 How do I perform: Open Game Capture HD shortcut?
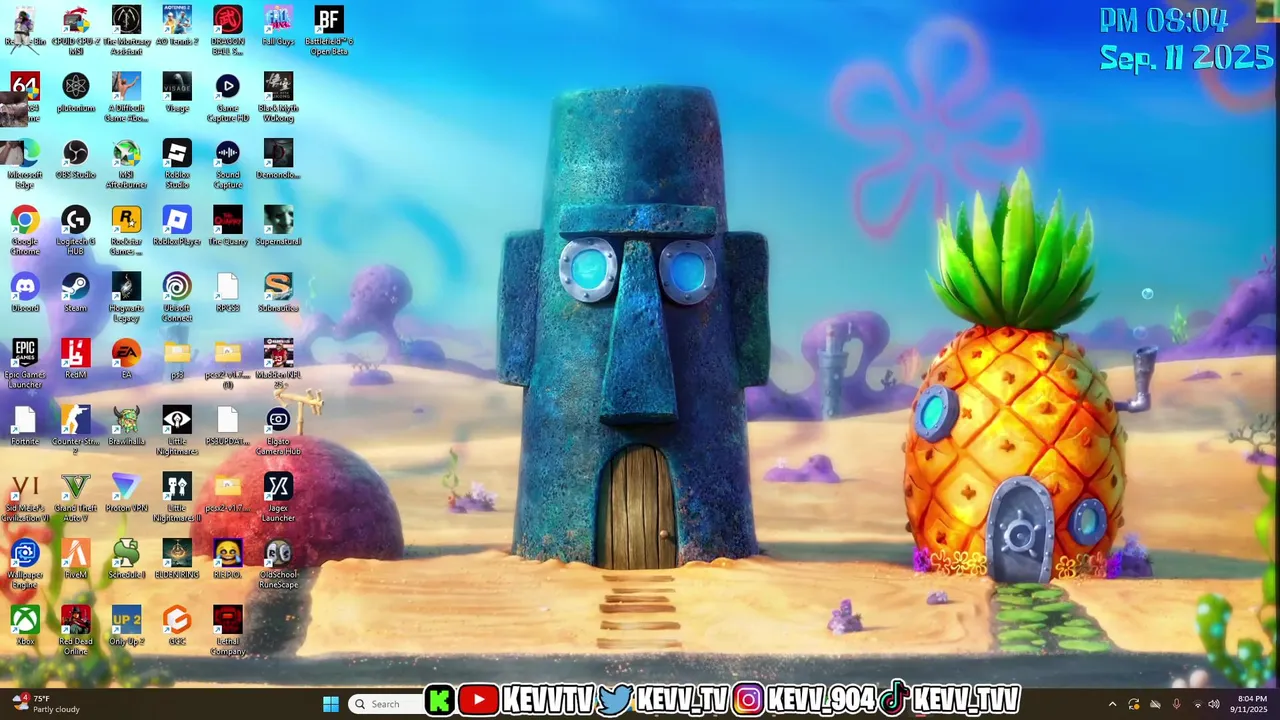pos(228,97)
